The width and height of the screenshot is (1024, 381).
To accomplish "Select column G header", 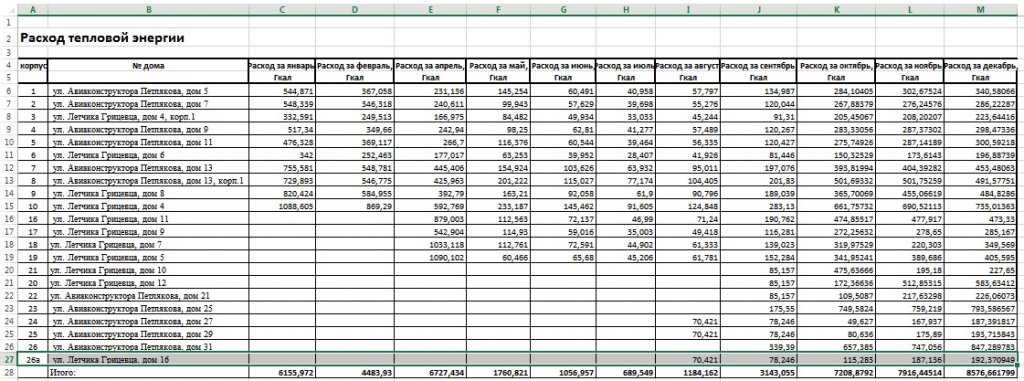I will (x=562, y=9).
